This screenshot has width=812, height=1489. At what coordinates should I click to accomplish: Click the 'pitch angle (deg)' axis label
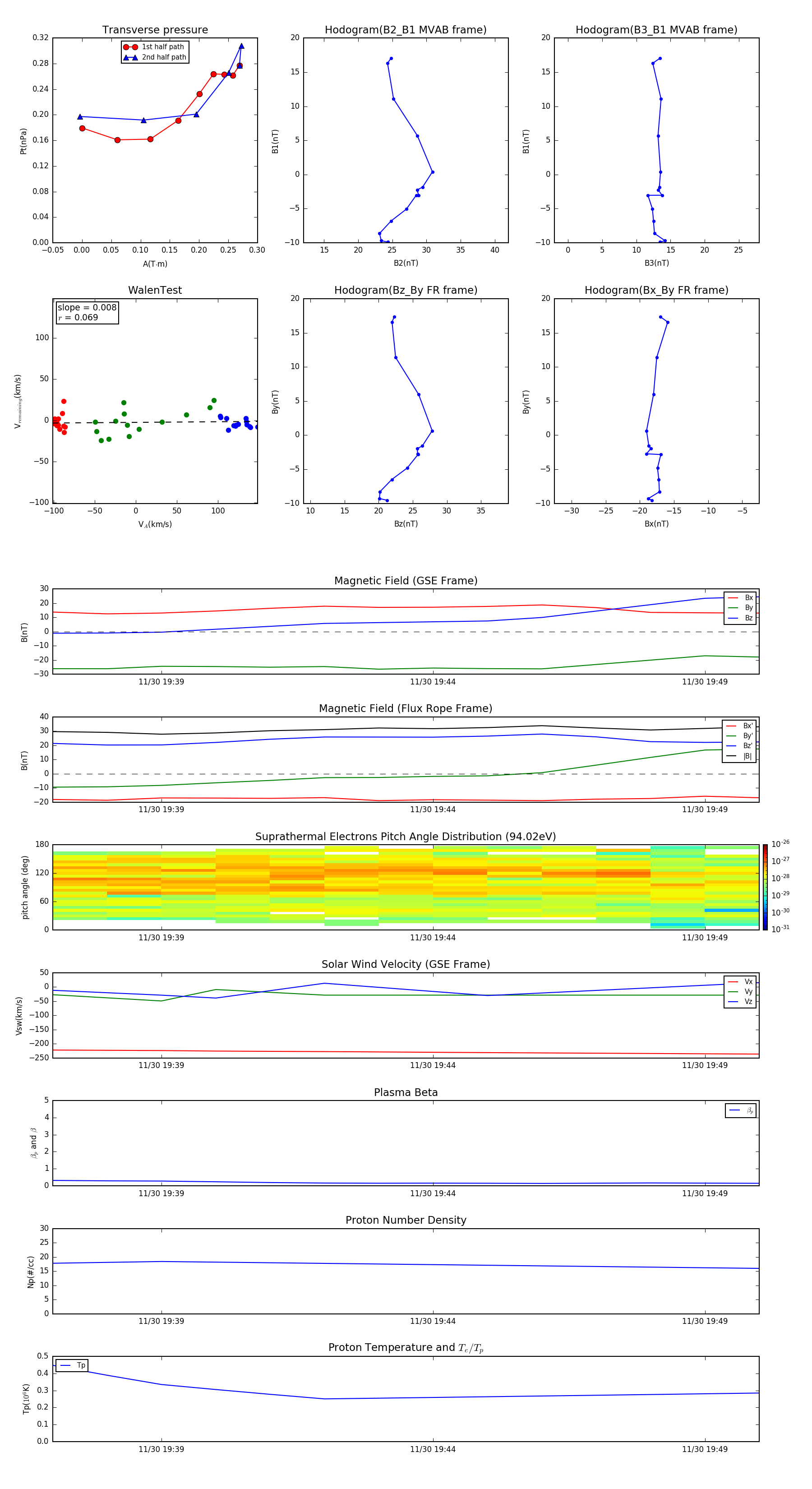(x=25, y=887)
